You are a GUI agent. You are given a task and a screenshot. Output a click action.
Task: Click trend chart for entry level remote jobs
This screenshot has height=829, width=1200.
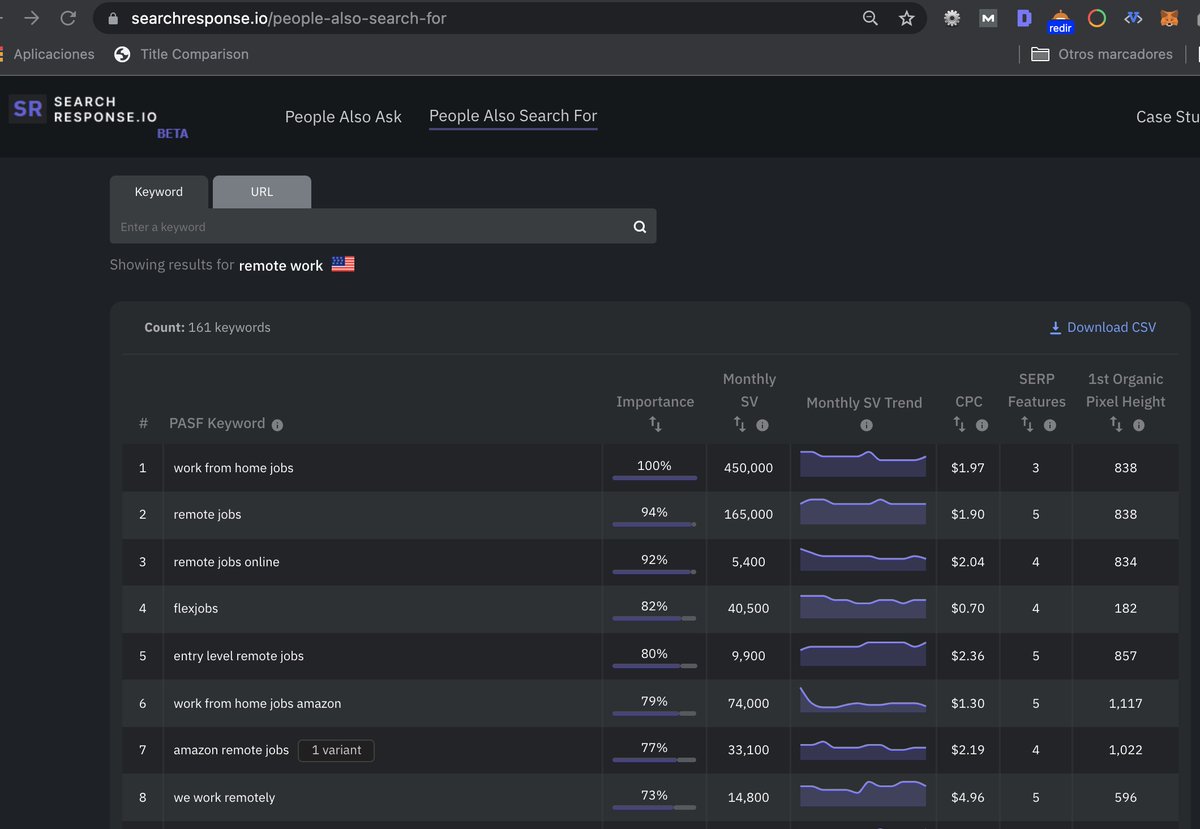point(863,653)
